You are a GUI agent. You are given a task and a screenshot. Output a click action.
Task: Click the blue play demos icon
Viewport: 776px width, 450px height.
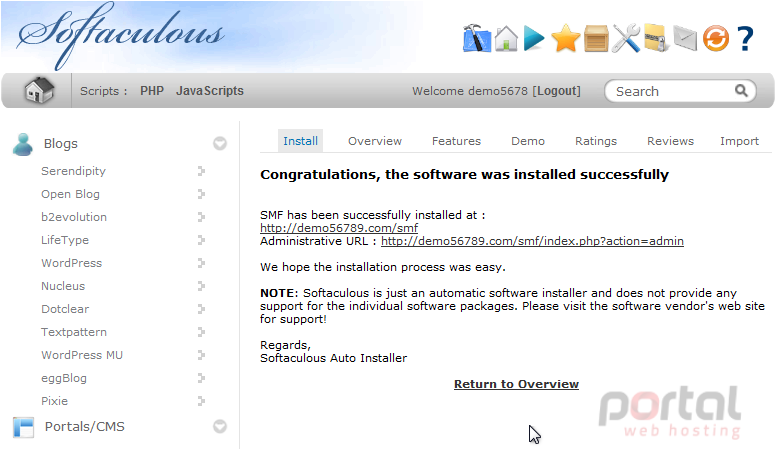pyautogui.click(x=534, y=38)
